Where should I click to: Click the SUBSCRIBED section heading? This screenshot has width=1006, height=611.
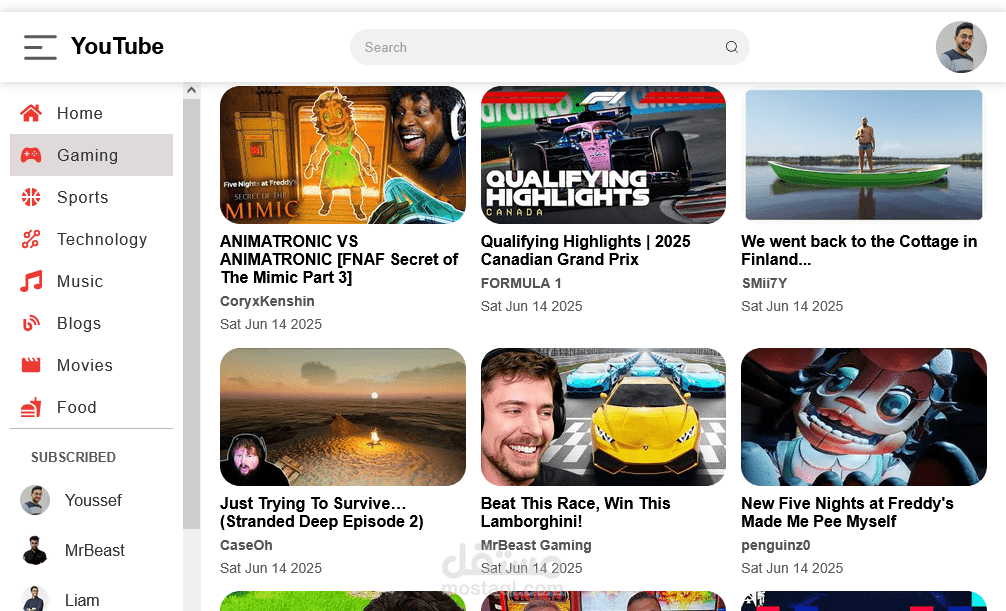[73, 457]
